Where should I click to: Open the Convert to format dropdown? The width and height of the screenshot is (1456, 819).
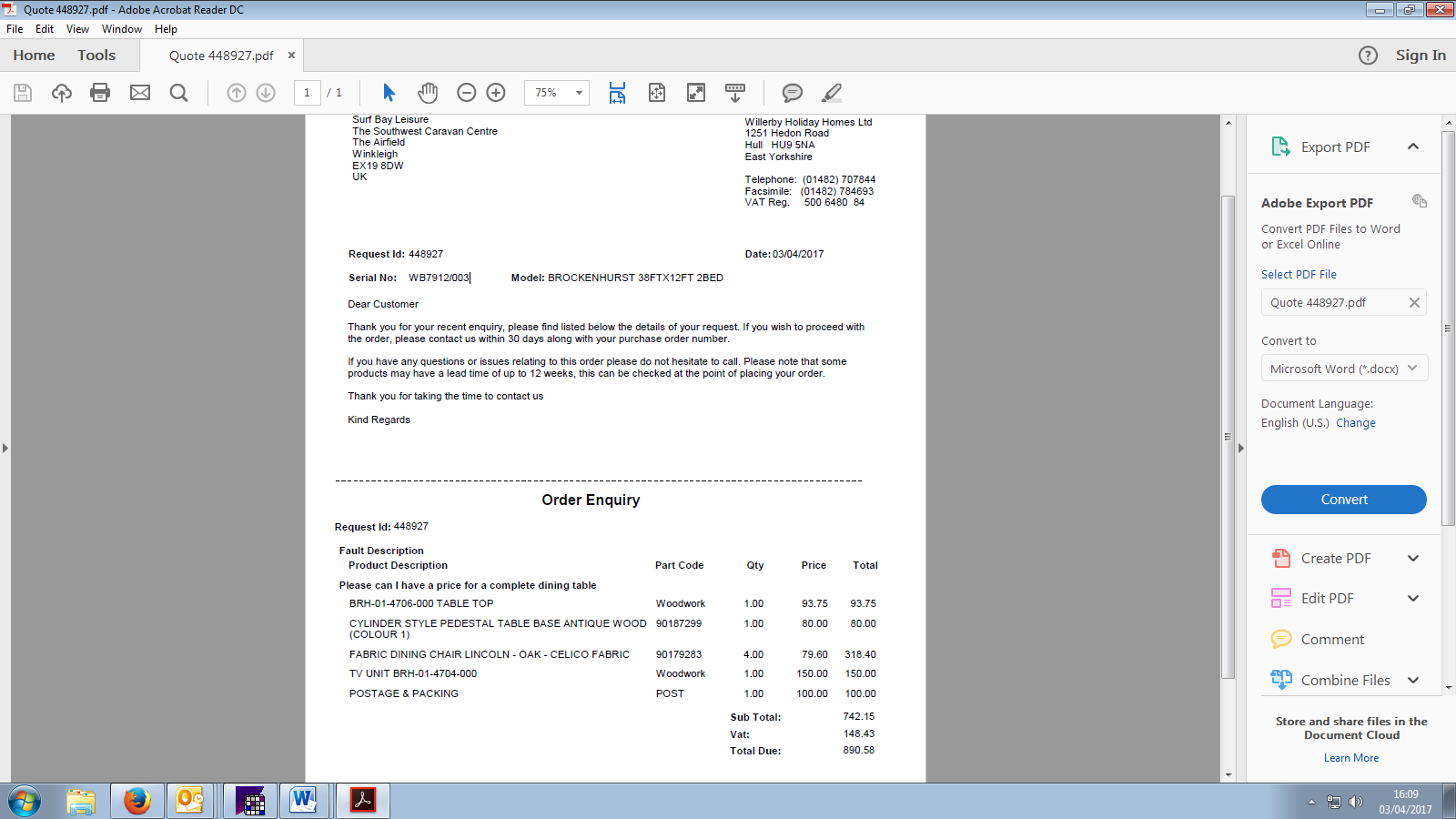coord(1344,369)
